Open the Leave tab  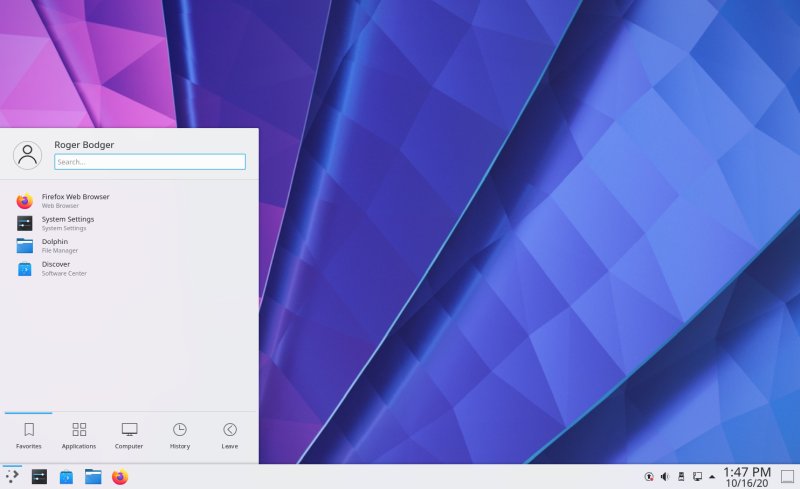[230, 436]
